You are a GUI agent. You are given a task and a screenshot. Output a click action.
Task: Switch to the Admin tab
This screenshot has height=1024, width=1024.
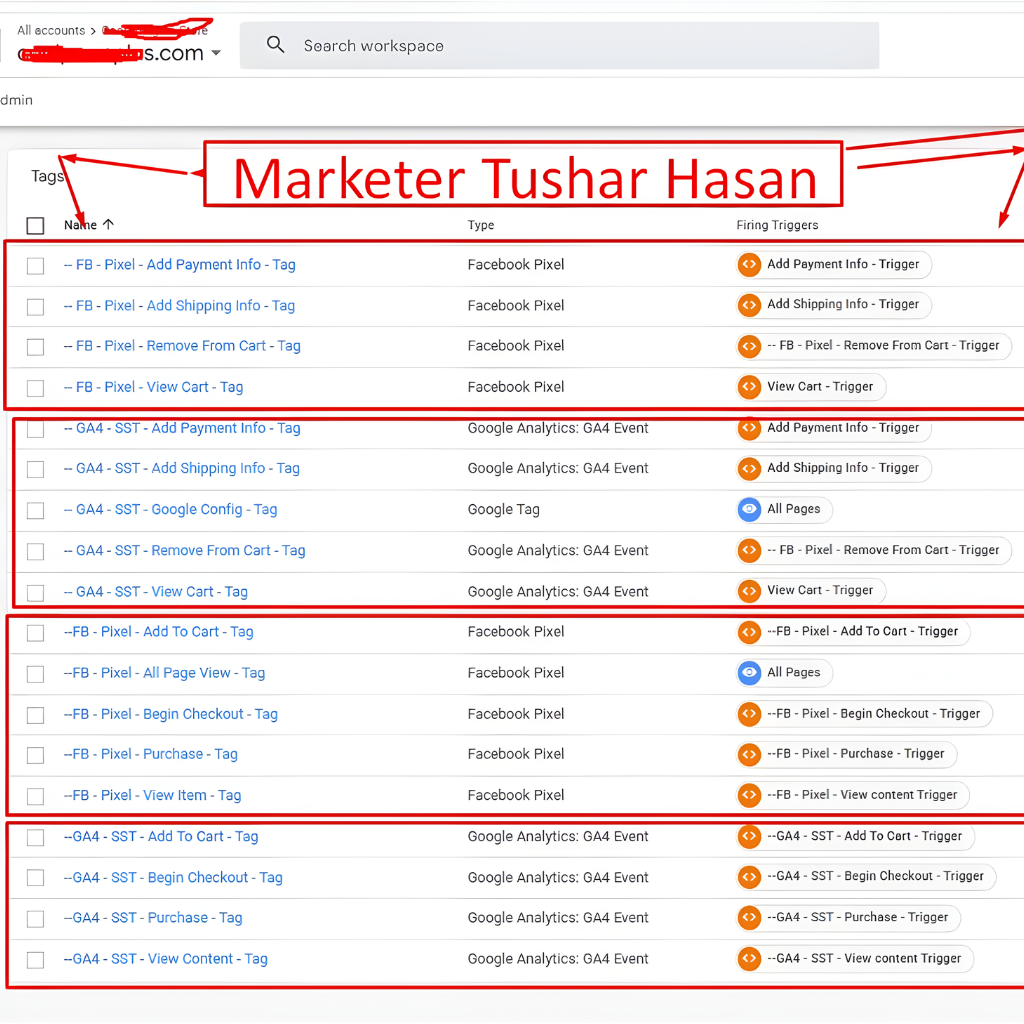pyautogui.click(x=16, y=100)
